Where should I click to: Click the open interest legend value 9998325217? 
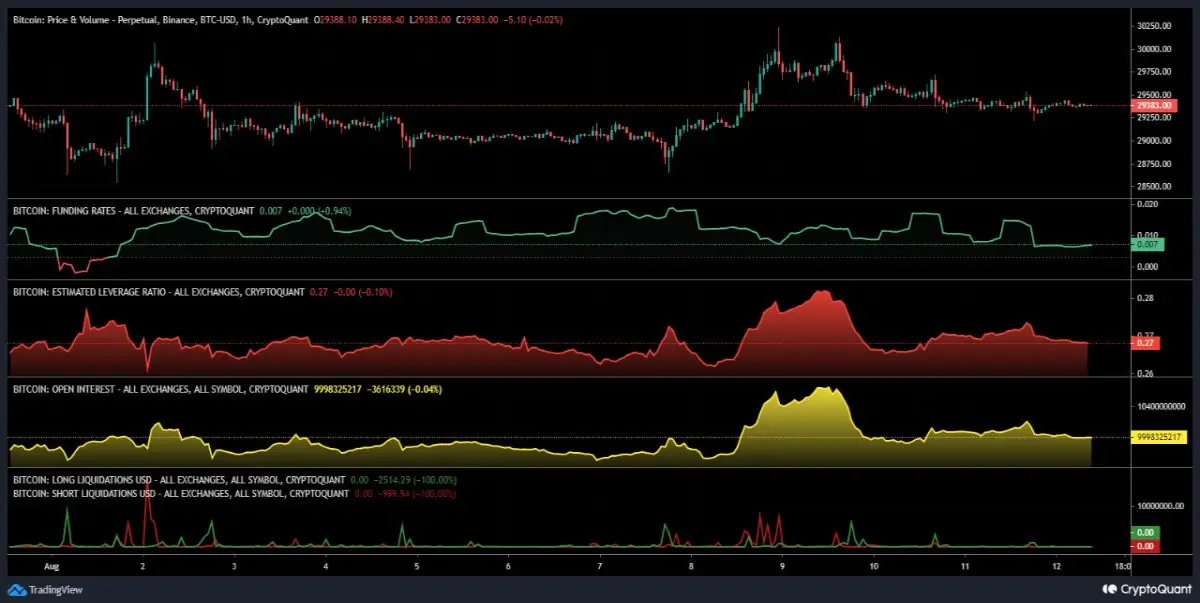tap(338, 388)
